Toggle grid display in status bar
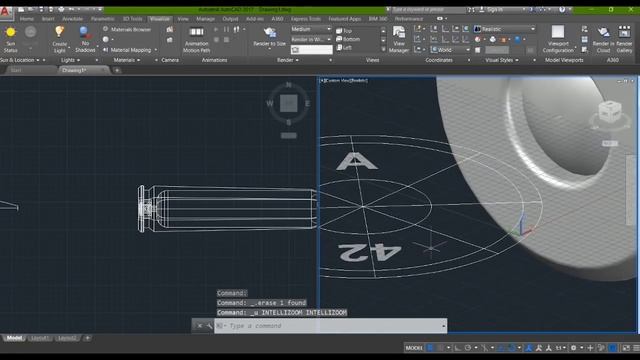The height and width of the screenshot is (360, 640). click(430, 348)
